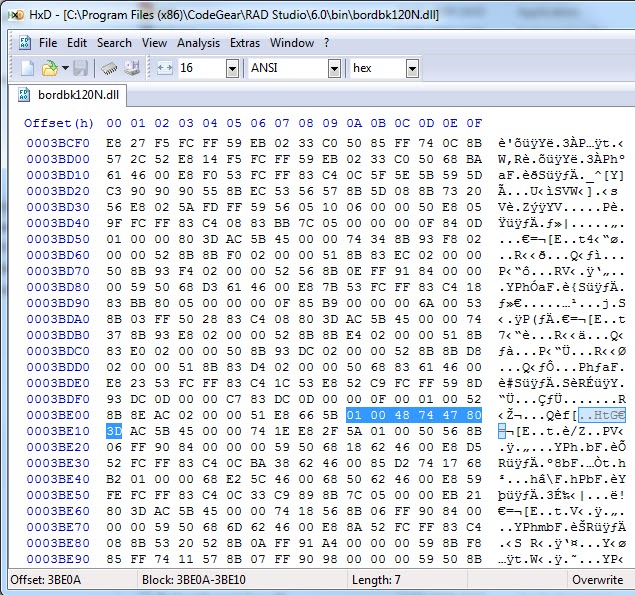
Task: Click the bytes-per-row width icon
Action: pyautogui.click(x=165, y=68)
